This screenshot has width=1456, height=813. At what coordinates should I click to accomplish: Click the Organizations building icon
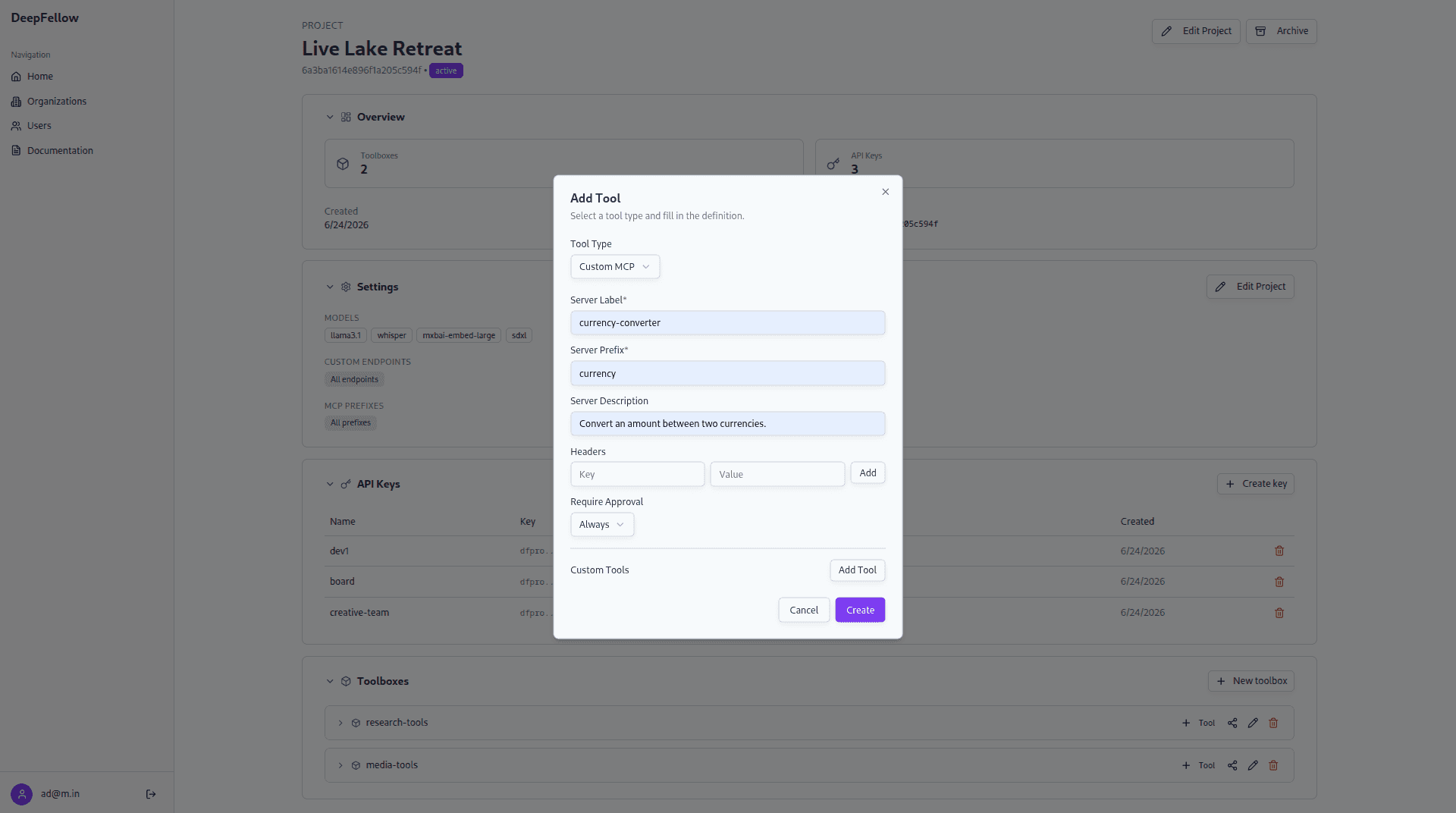pyautogui.click(x=16, y=102)
